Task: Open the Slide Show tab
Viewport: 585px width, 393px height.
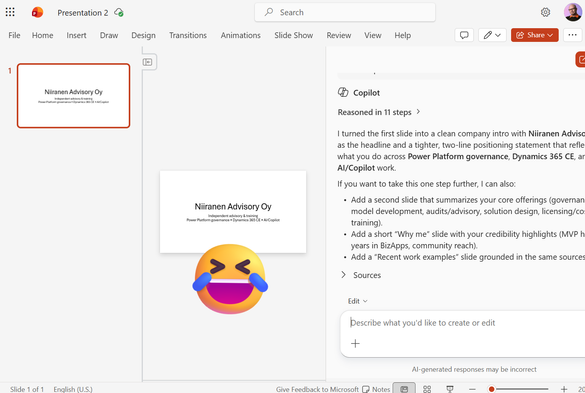Action: pyautogui.click(x=294, y=35)
